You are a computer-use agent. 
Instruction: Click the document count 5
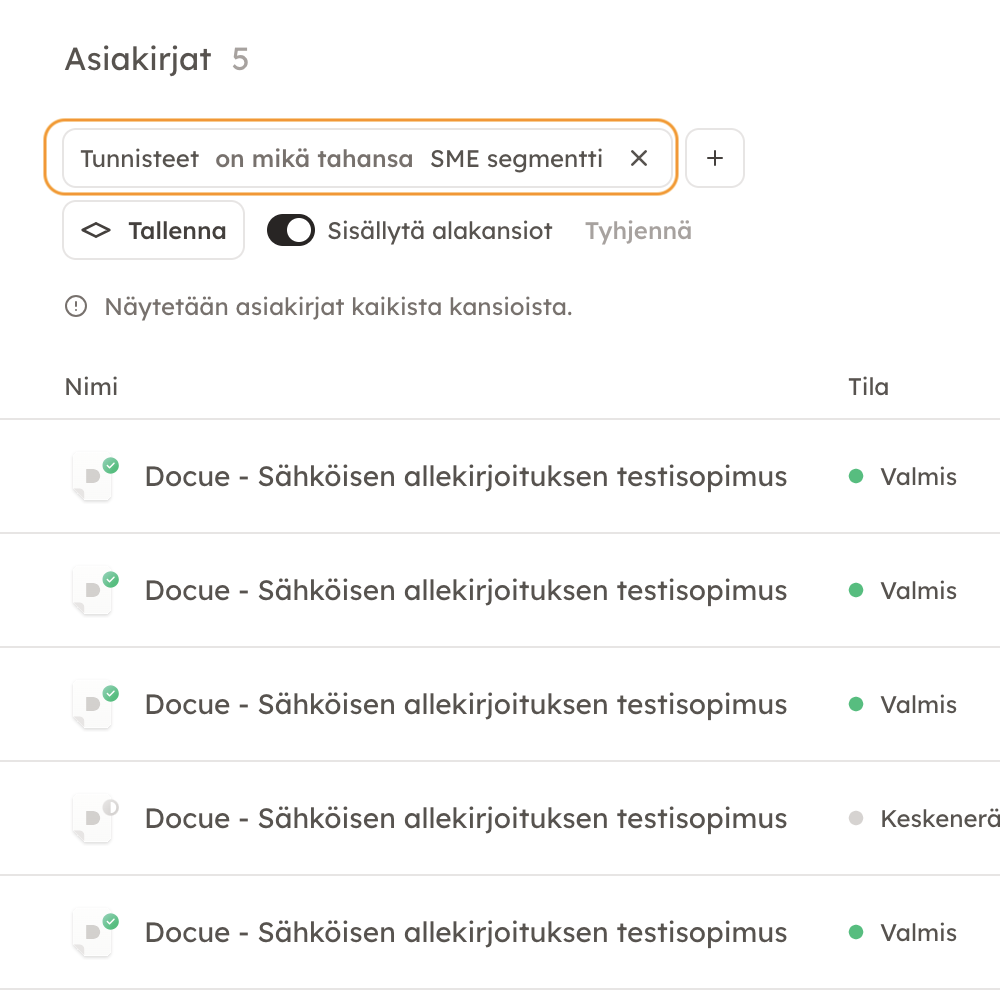coord(240,59)
